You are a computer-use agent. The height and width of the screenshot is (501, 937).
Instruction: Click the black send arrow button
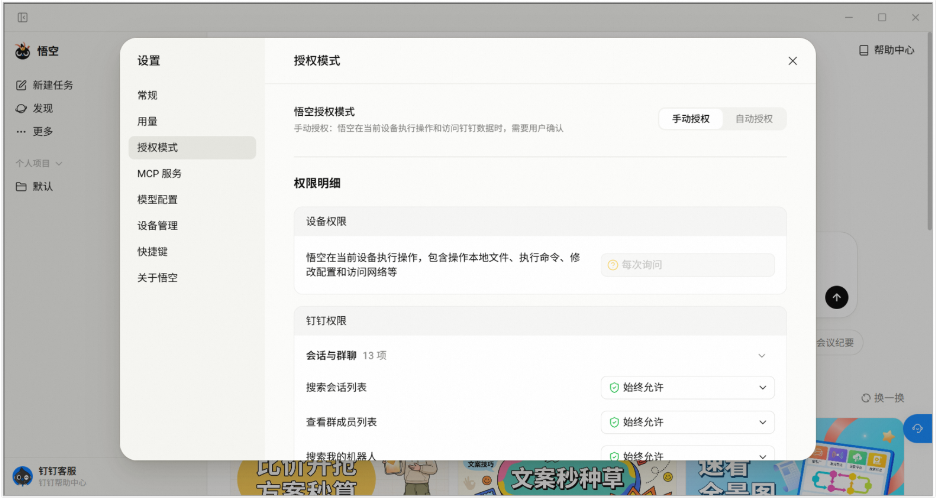[837, 297]
